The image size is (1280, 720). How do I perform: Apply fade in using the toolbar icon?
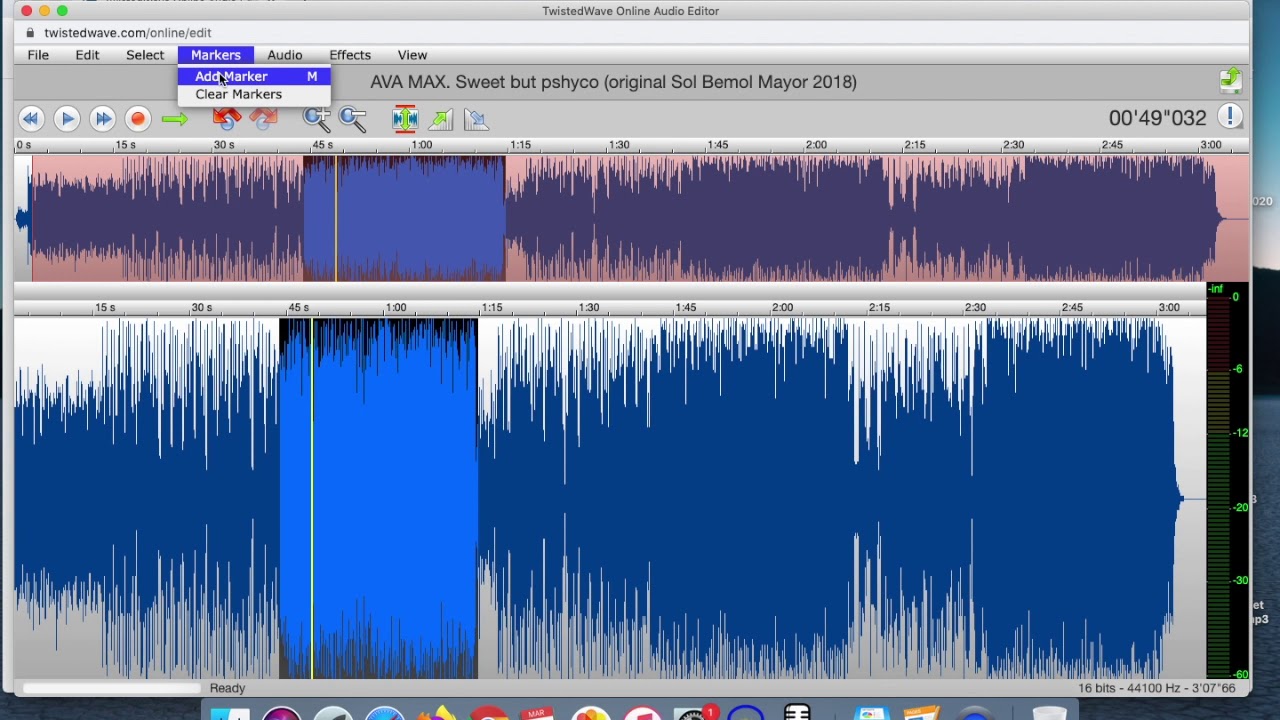point(441,119)
